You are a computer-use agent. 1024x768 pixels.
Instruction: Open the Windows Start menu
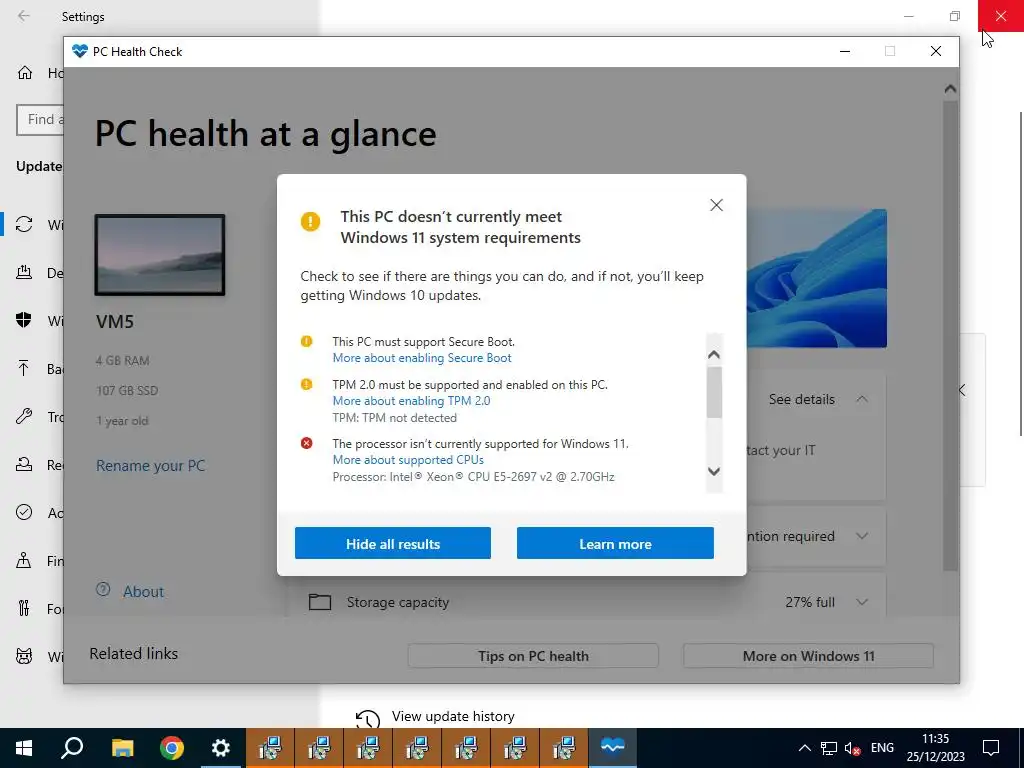(24, 748)
